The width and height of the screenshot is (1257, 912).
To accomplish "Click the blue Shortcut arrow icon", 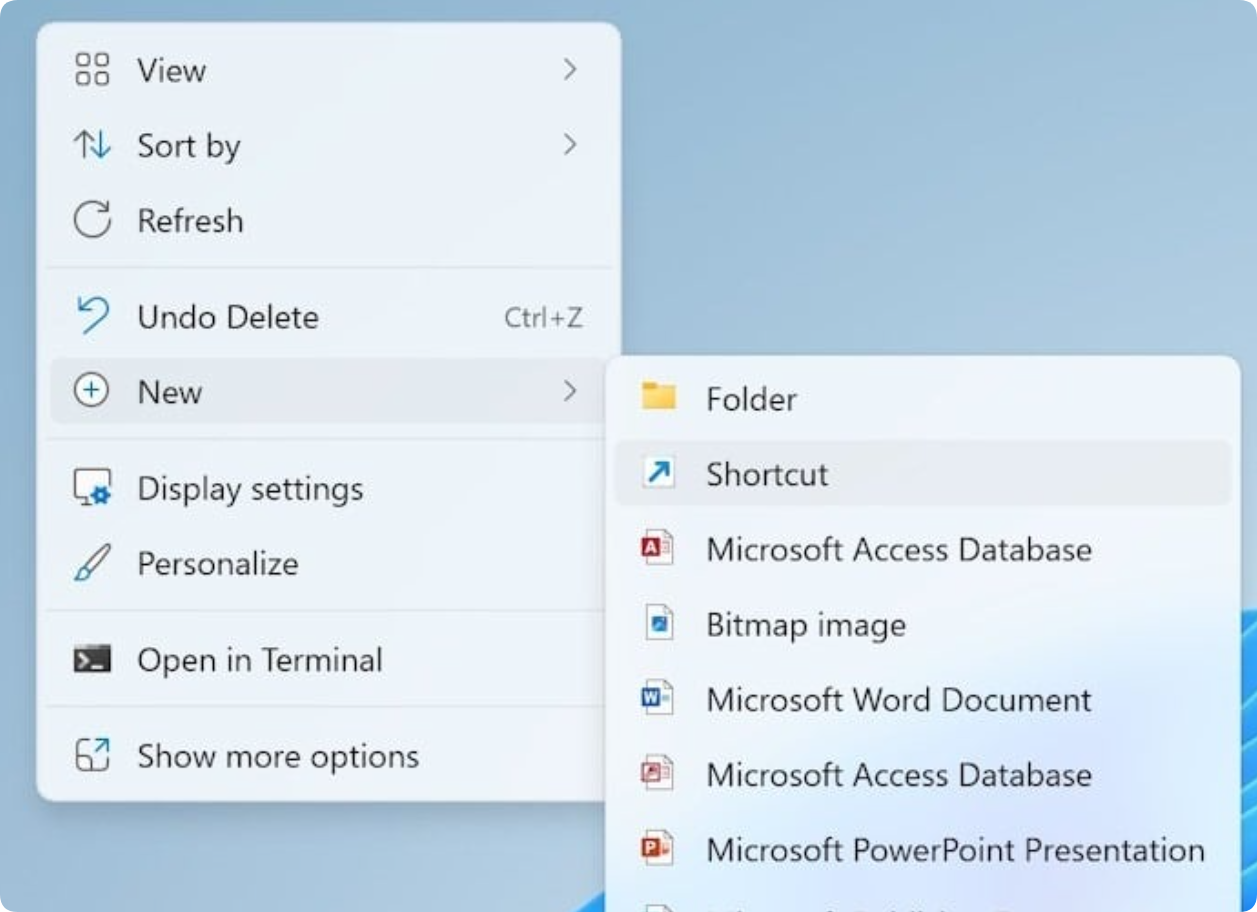I will click(658, 473).
